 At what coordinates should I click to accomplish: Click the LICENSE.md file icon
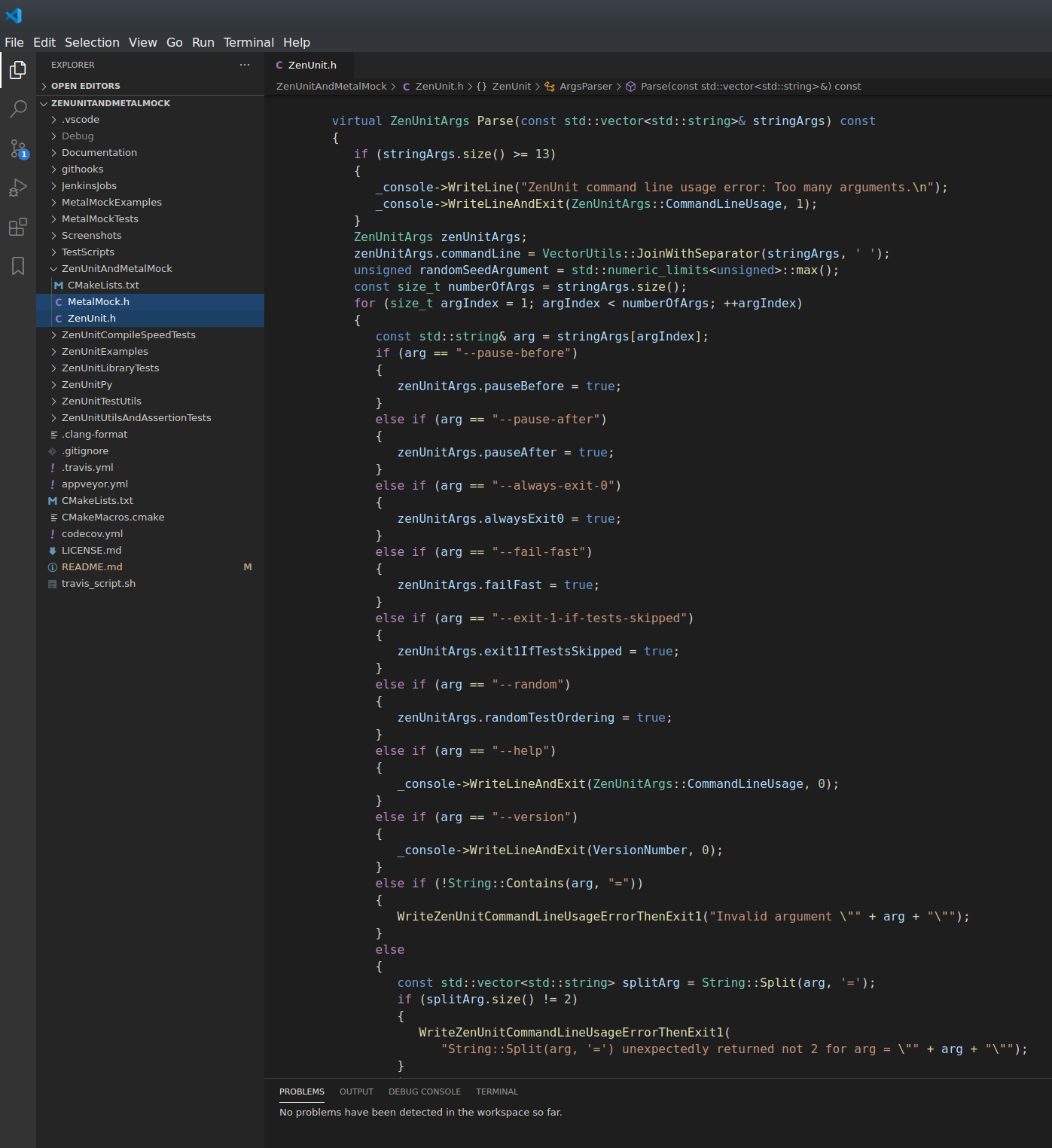click(53, 551)
